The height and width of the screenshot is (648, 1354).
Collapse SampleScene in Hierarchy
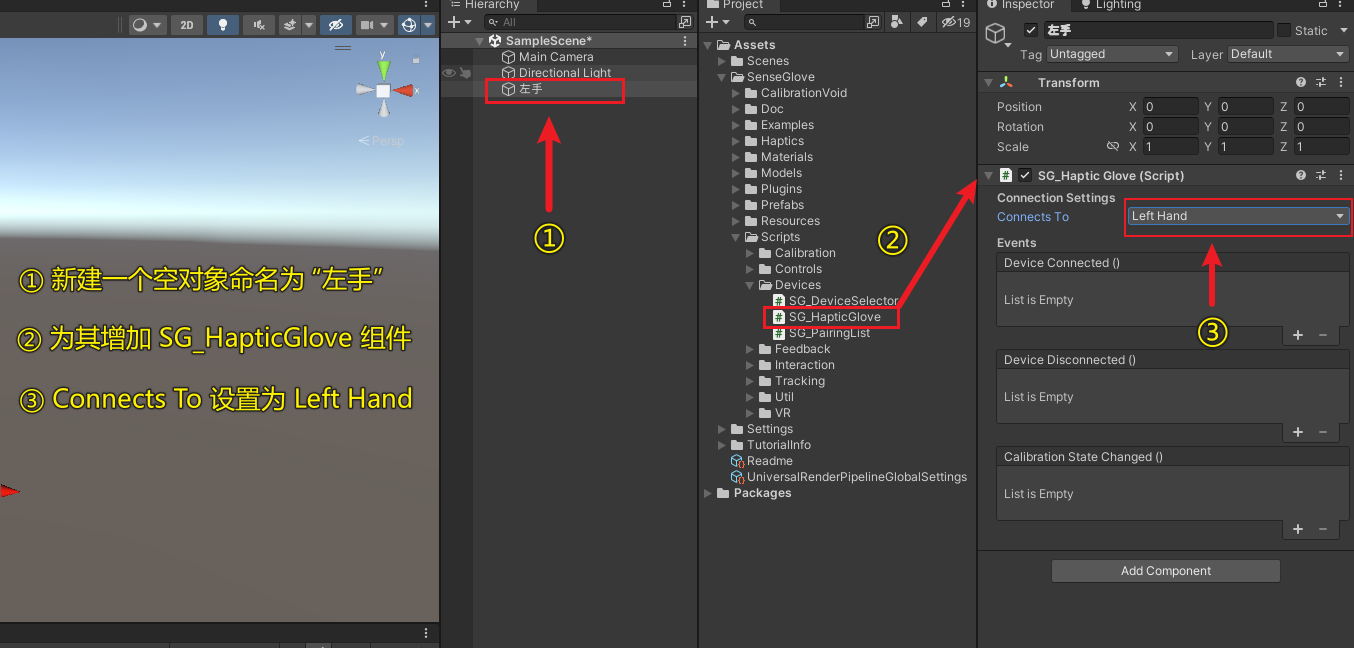coord(480,41)
